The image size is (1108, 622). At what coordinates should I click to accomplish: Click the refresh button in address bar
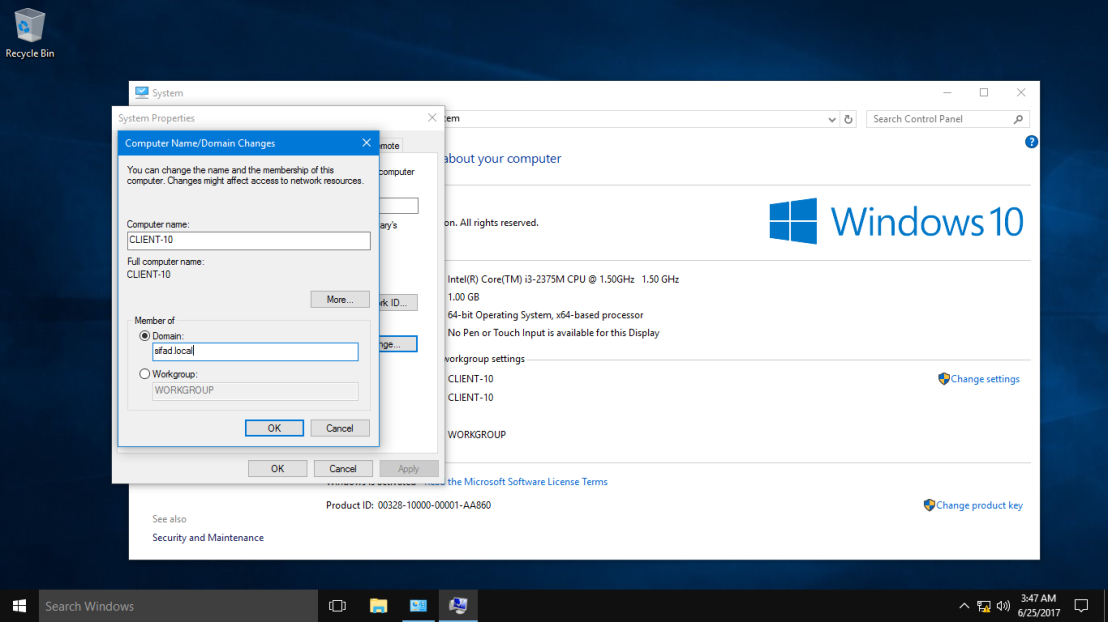pyautogui.click(x=848, y=119)
